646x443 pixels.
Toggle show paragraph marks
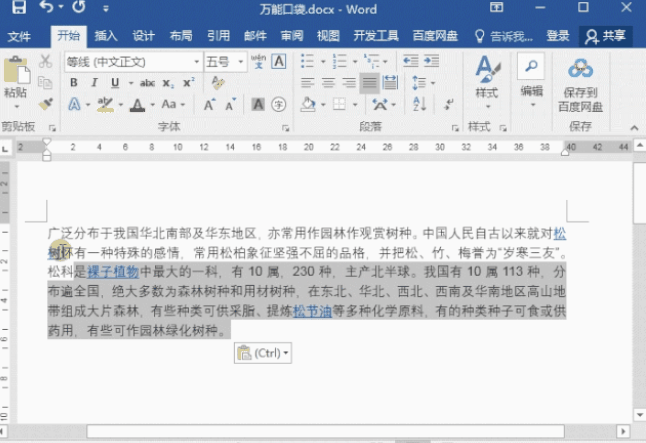[449, 104]
